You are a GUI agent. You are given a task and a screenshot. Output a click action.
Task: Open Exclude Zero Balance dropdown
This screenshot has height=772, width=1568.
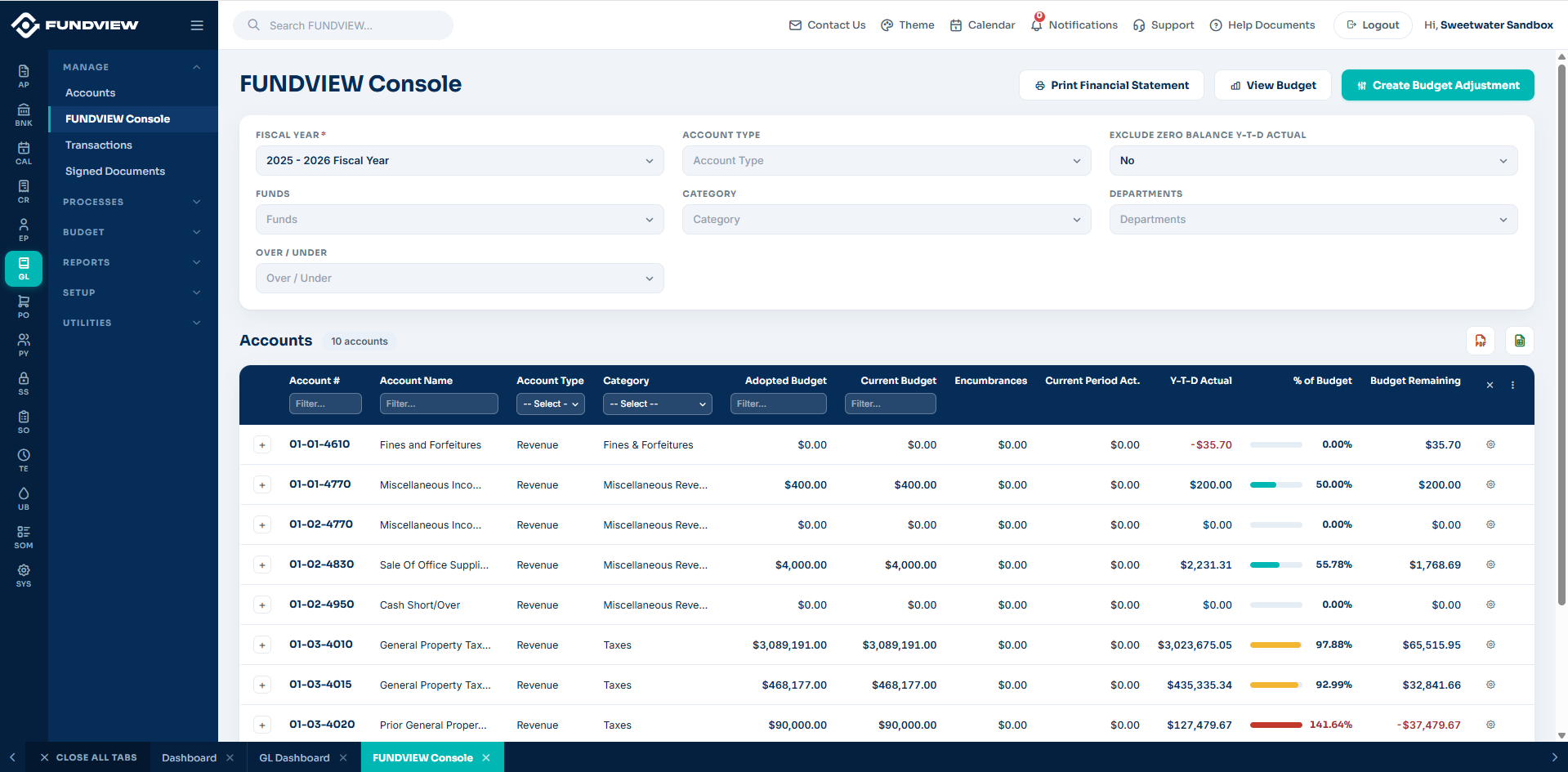(x=1314, y=160)
